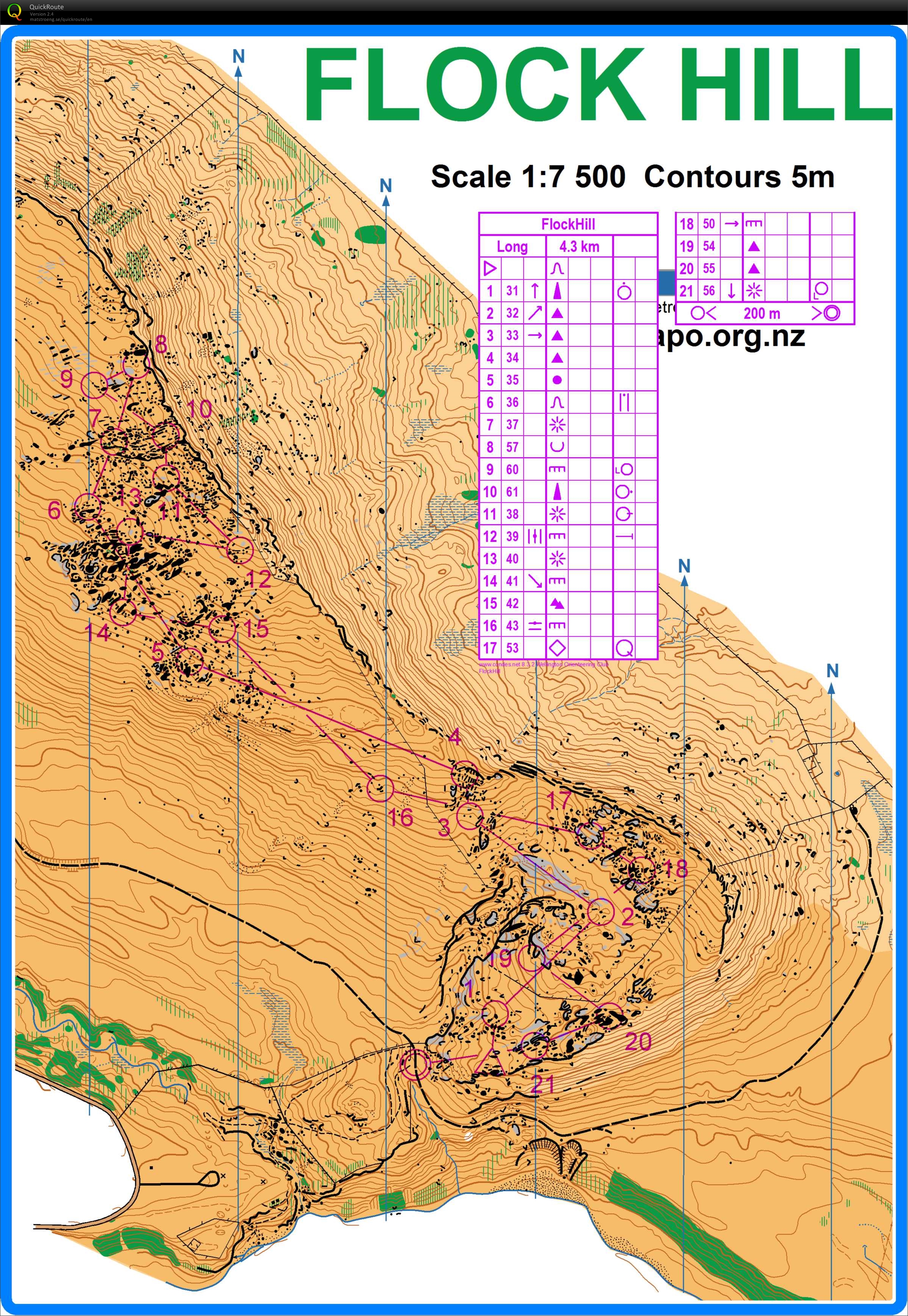This screenshot has width=908, height=1316.
Task: Click the 'Scale 1:7 500' text
Action: [x=528, y=176]
